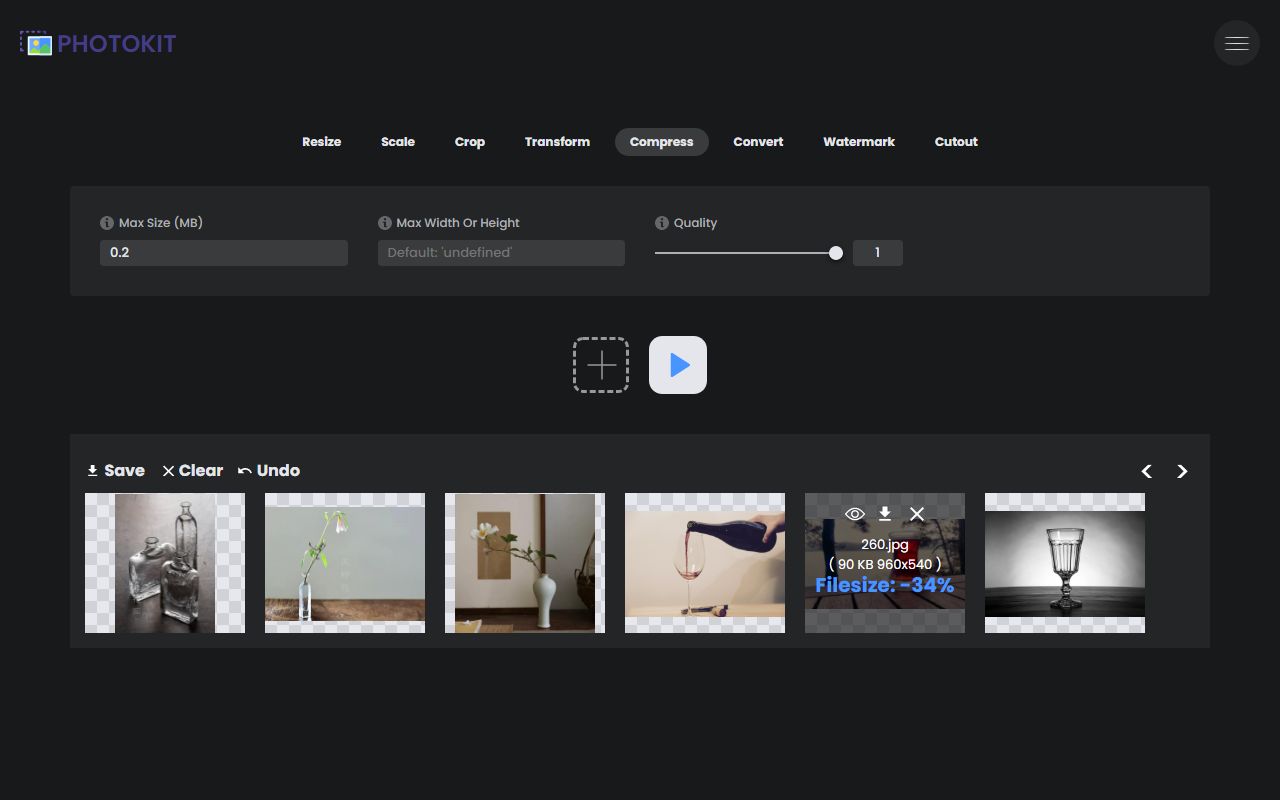Select the white vase with flower thumbnail
1280x800 pixels.
[525, 563]
